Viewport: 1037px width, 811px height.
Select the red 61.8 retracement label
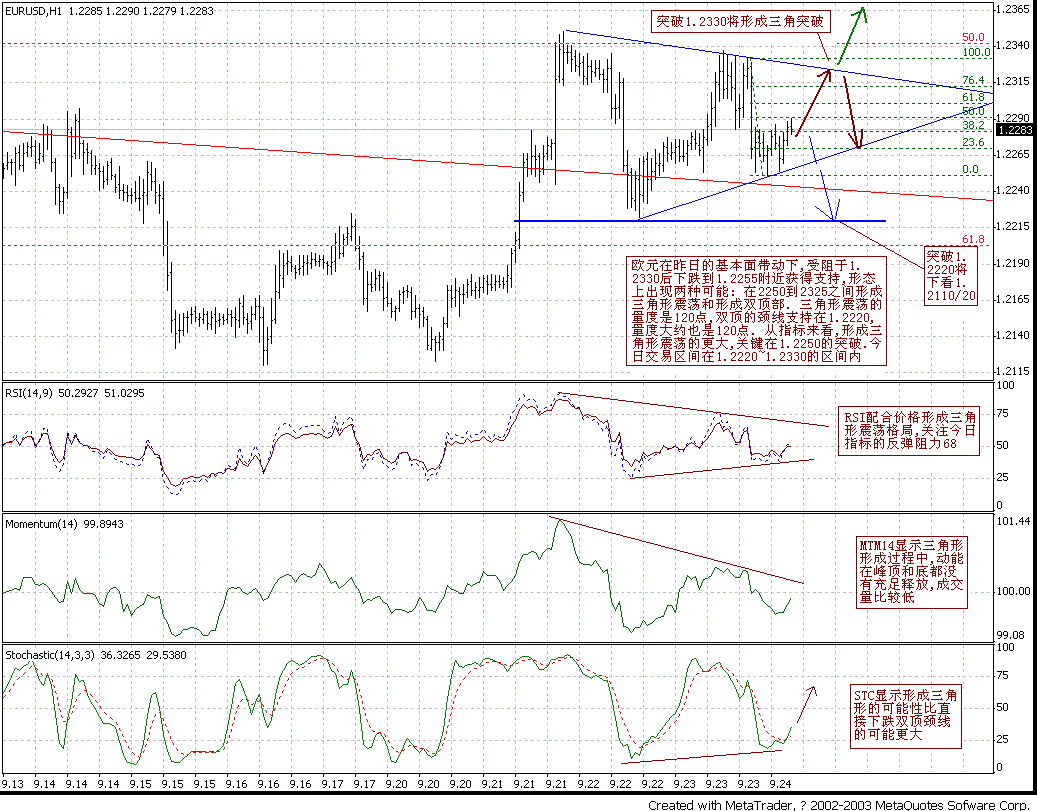pyautogui.click(x=974, y=239)
